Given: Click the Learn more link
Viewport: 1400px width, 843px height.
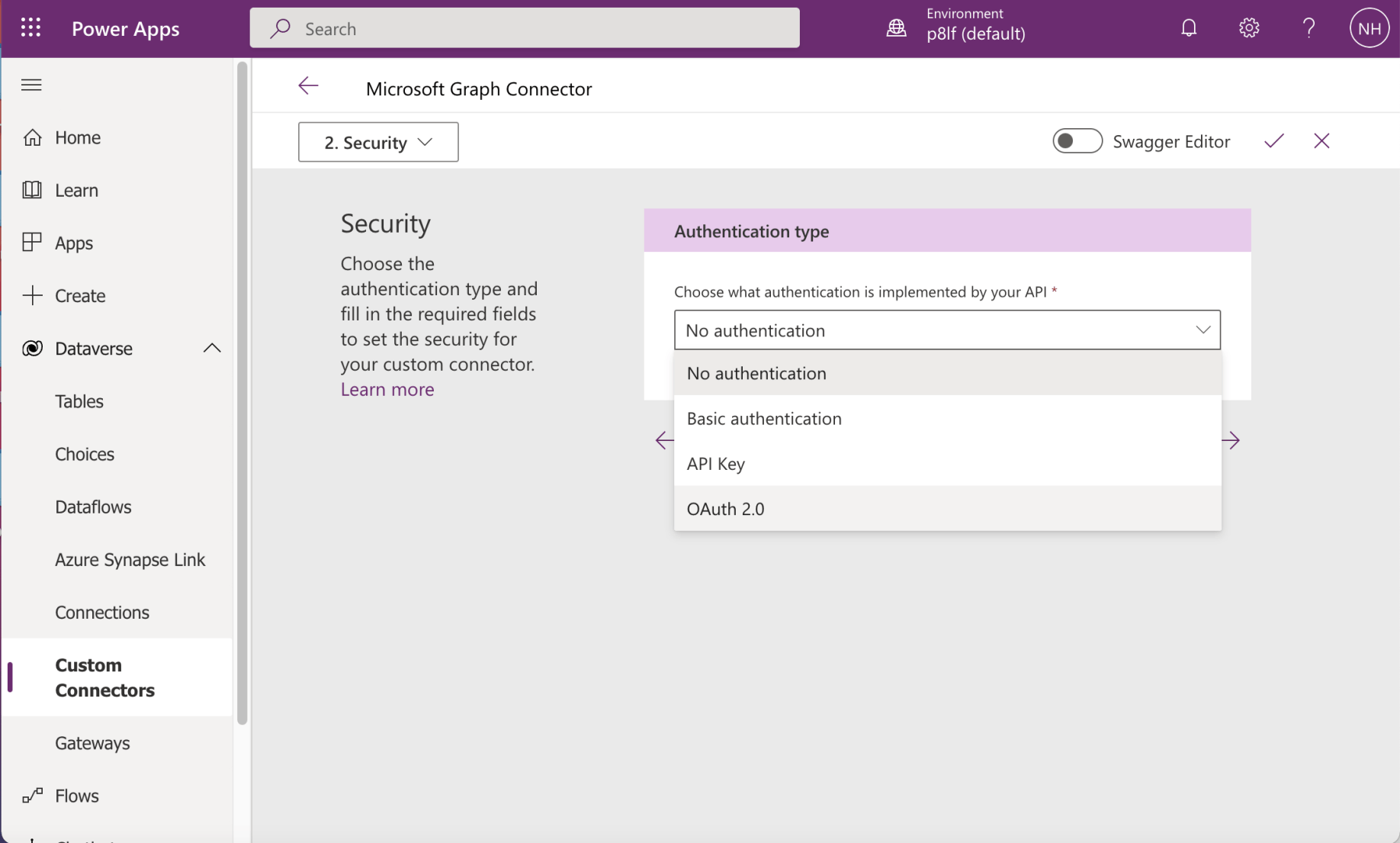Looking at the screenshot, I should 387,390.
